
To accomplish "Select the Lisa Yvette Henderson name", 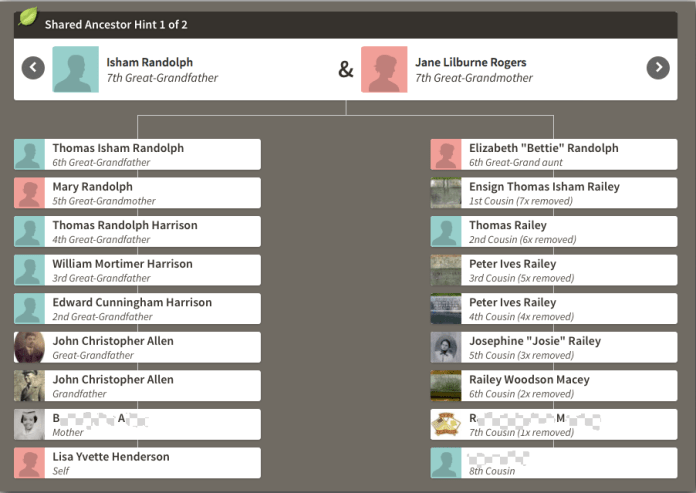I will (x=111, y=457).
